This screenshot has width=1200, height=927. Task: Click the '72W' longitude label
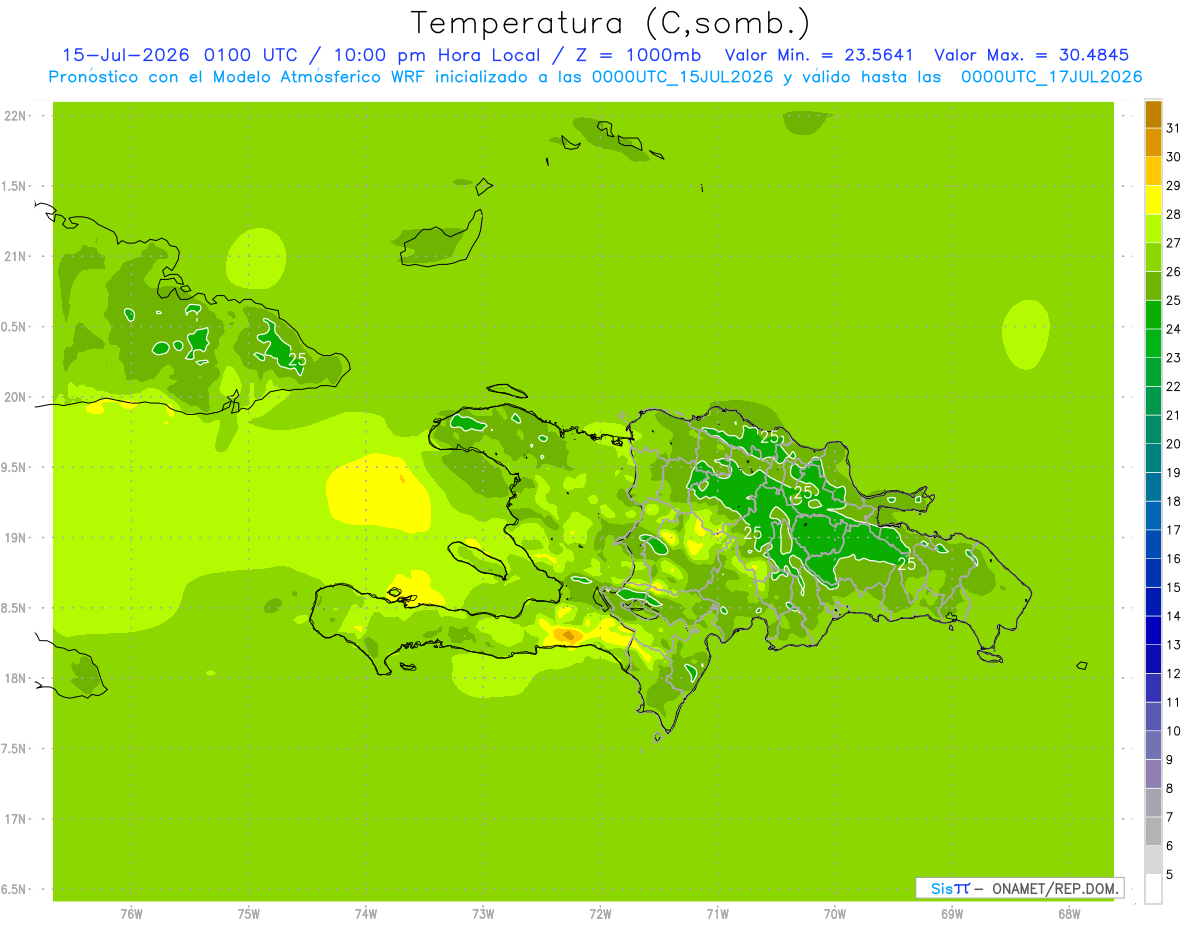click(x=600, y=914)
